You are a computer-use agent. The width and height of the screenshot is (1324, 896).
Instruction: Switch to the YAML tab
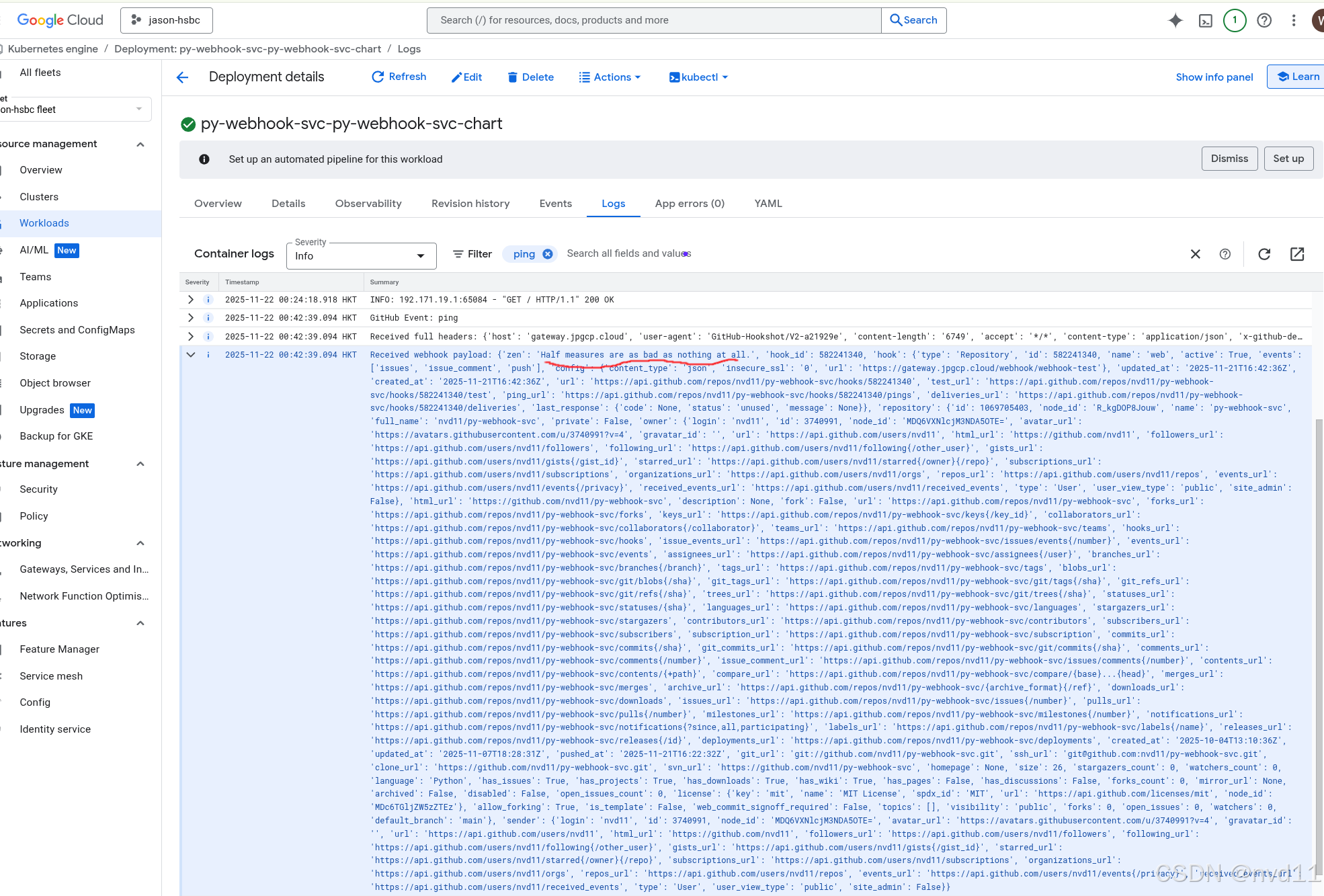coord(768,204)
